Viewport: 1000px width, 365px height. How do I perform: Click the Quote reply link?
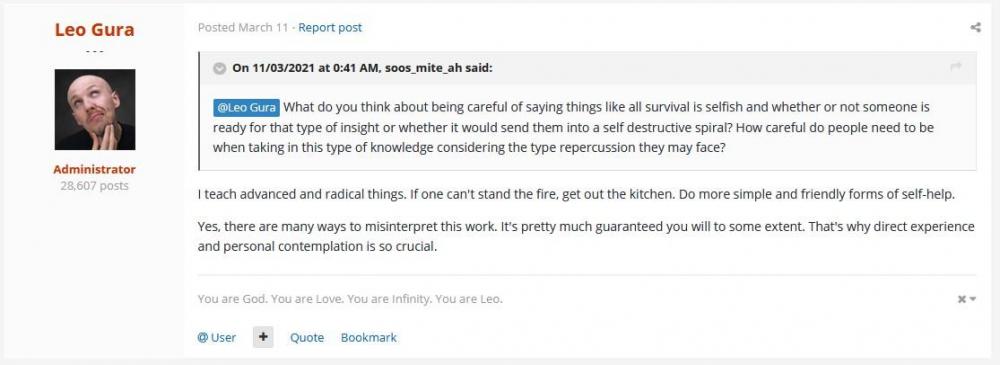pyautogui.click(x=307, y=338)
